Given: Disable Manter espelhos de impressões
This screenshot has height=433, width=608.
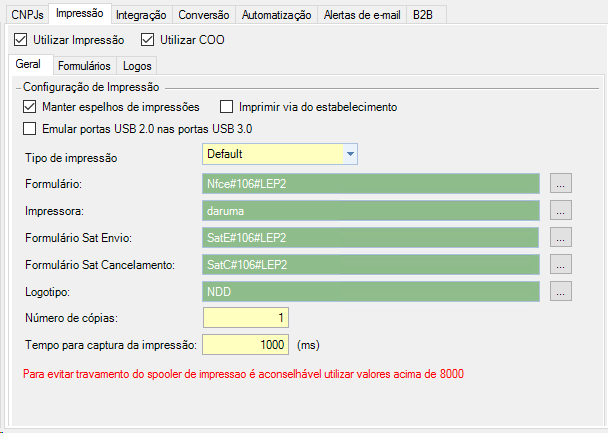Looking at the screenshot, I should coord(29,107).
